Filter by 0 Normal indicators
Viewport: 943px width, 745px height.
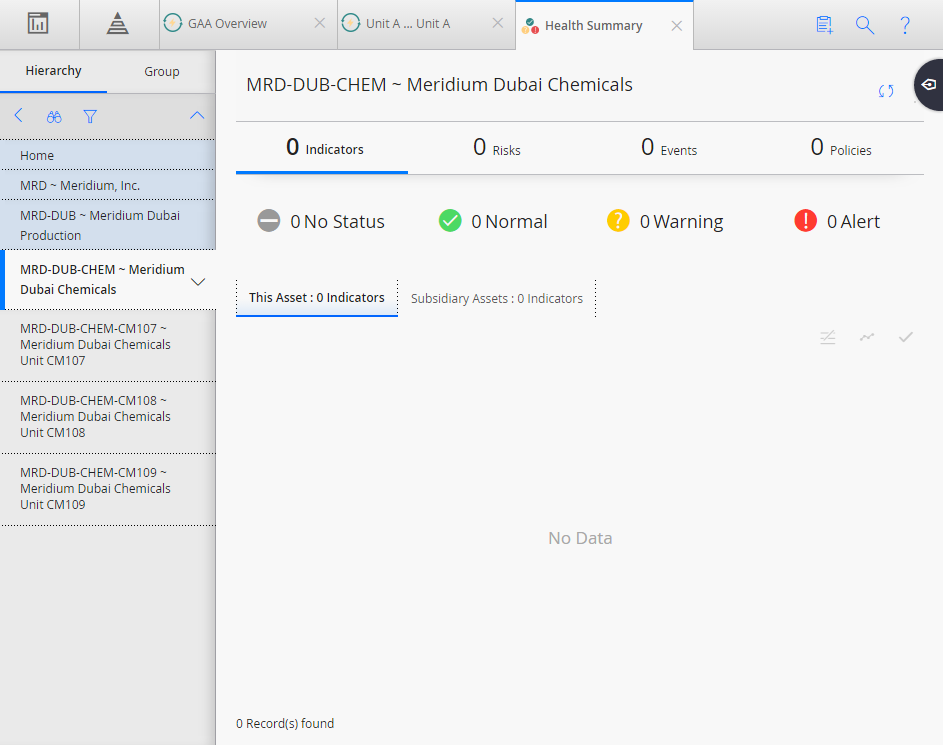pos(493,221)
